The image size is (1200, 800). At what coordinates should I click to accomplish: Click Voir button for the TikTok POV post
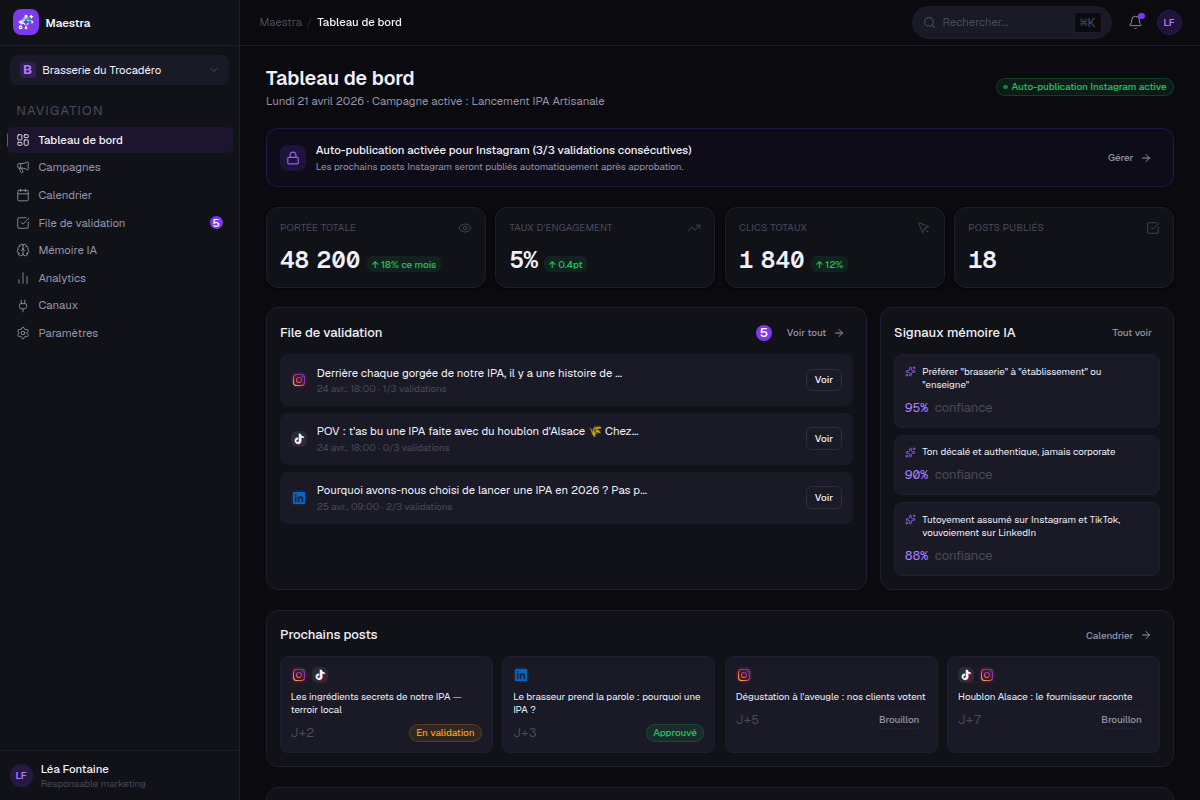[x=824, y=439]
